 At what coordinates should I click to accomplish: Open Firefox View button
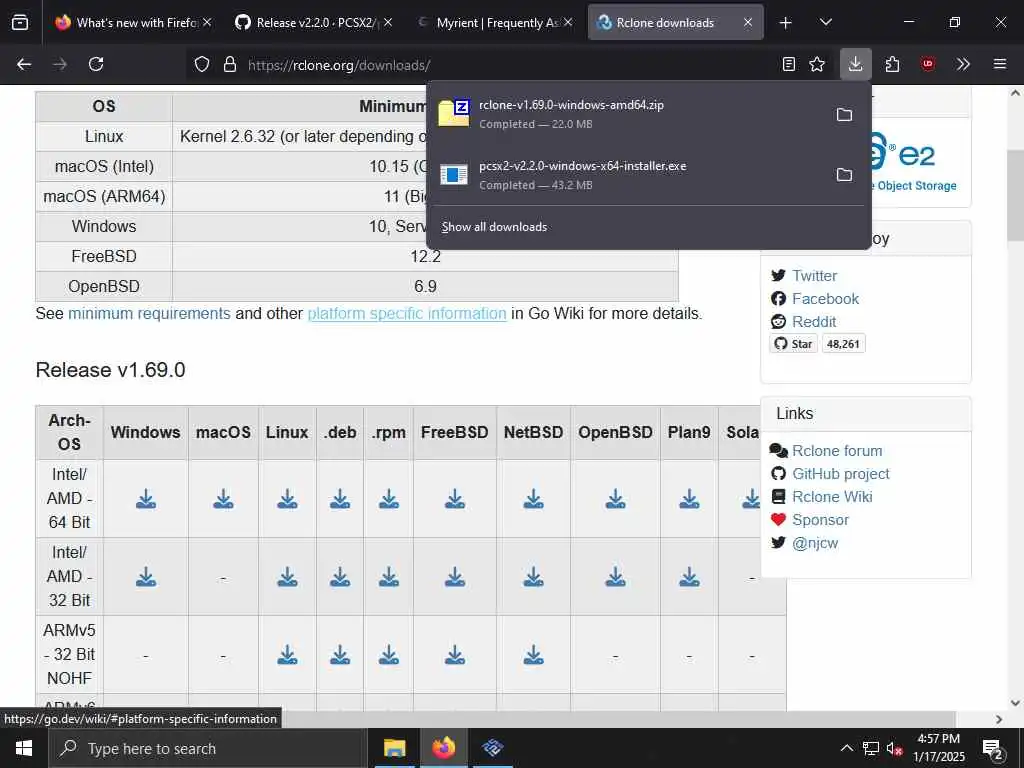tap(20, 22)
